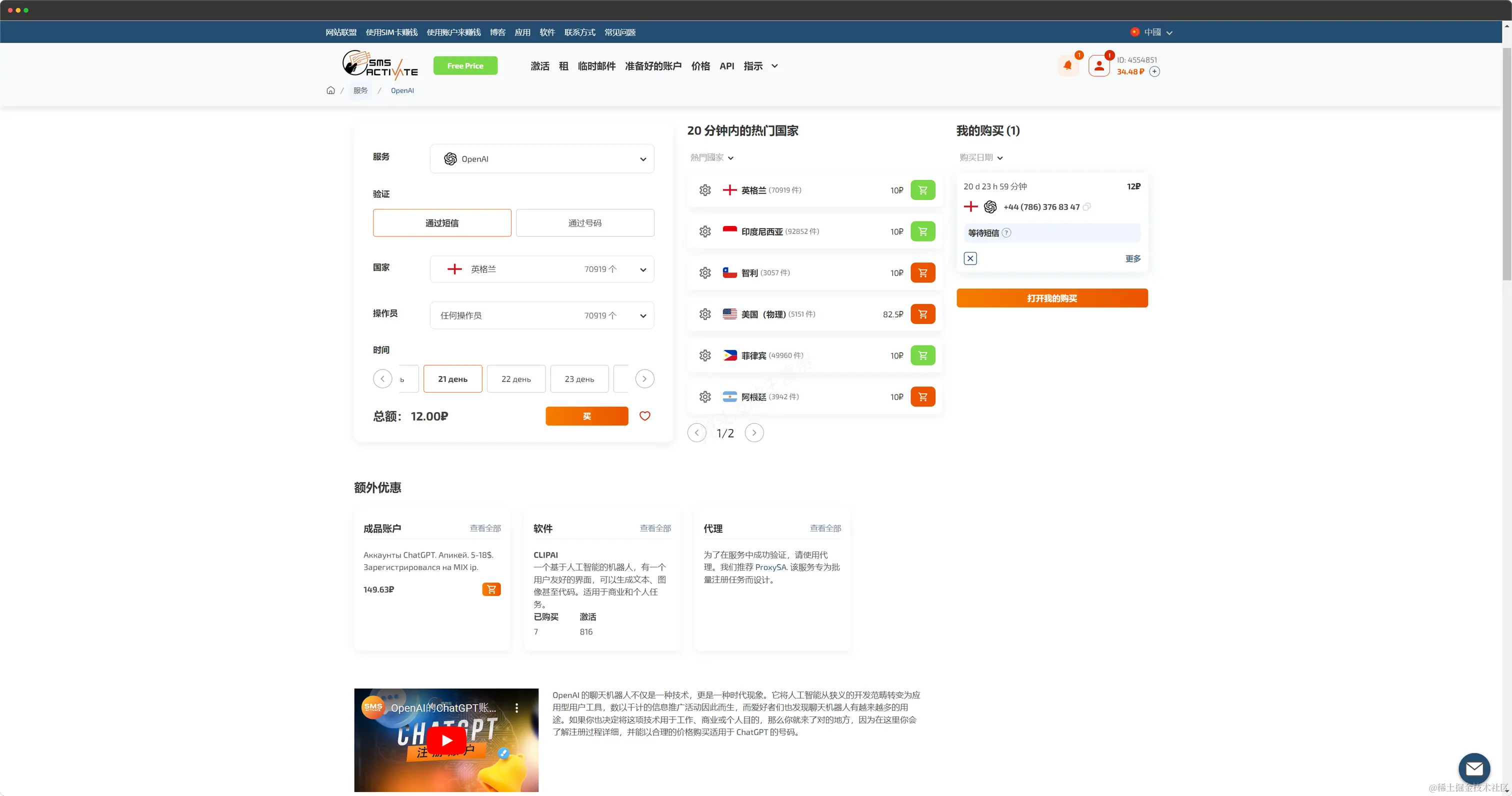The height and width of the screenshot is (796, 1512).
Task: Open the video options menu dots
Action: coord(516,708)
